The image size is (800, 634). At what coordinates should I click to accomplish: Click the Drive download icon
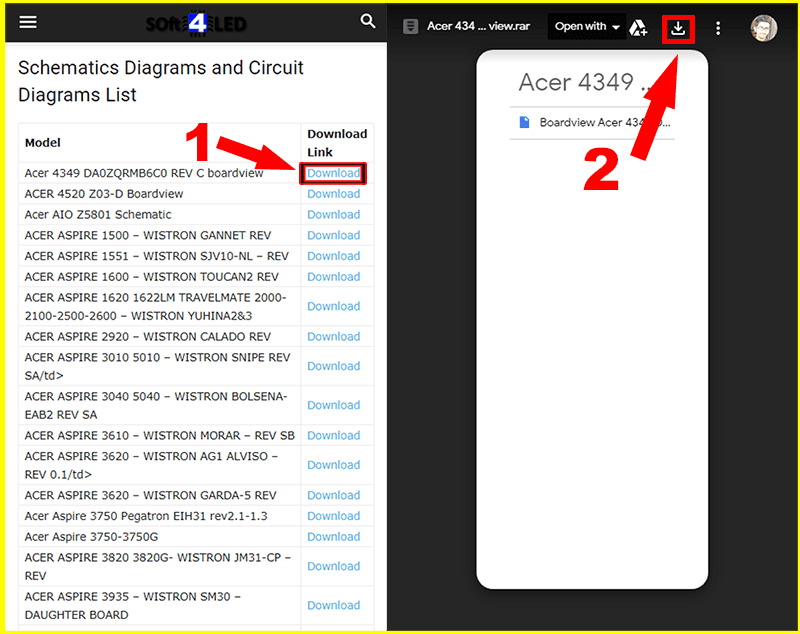[678, 29]
